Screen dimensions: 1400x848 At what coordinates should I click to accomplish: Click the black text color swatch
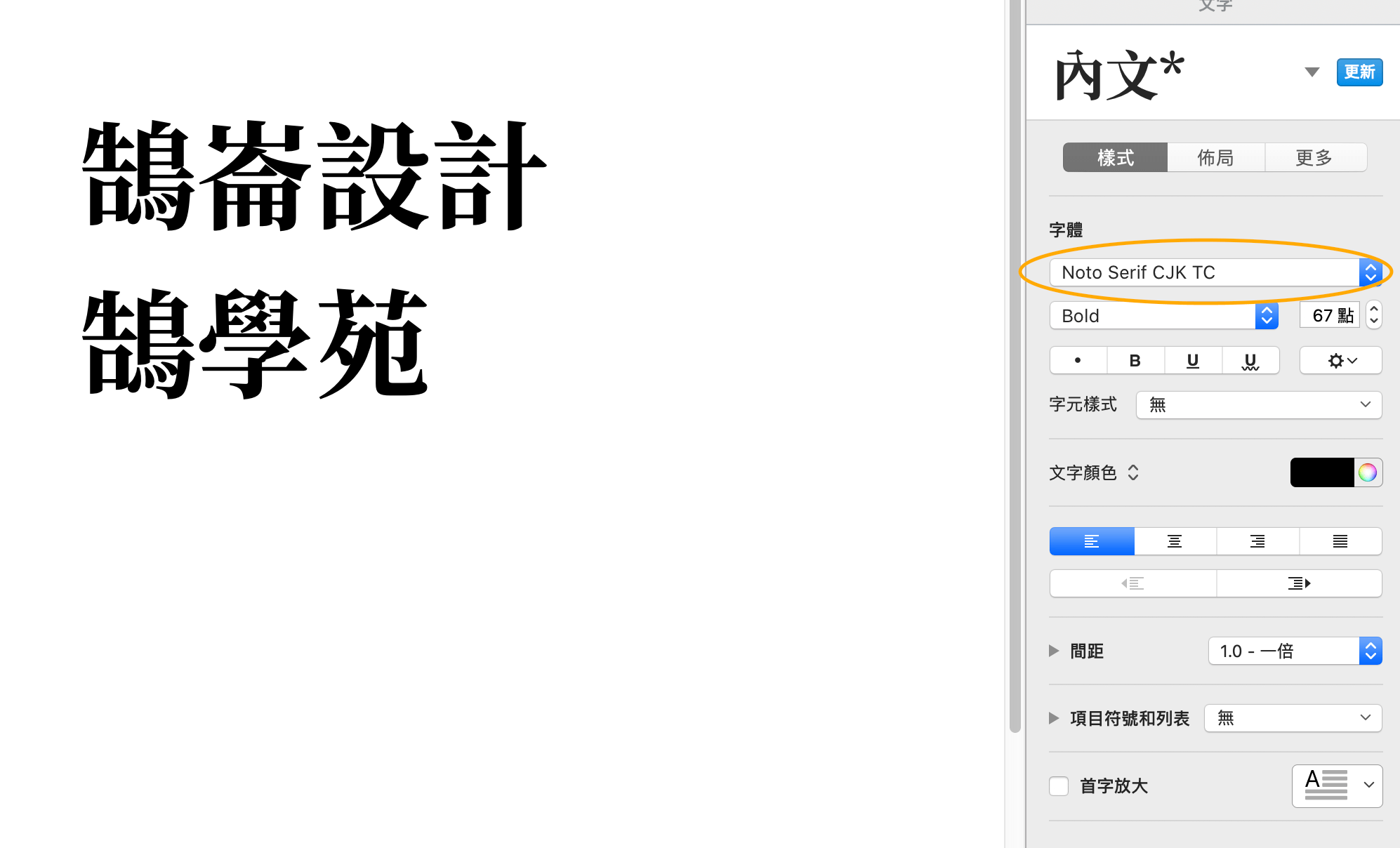pyautogui.click(x=1322, y=472)
